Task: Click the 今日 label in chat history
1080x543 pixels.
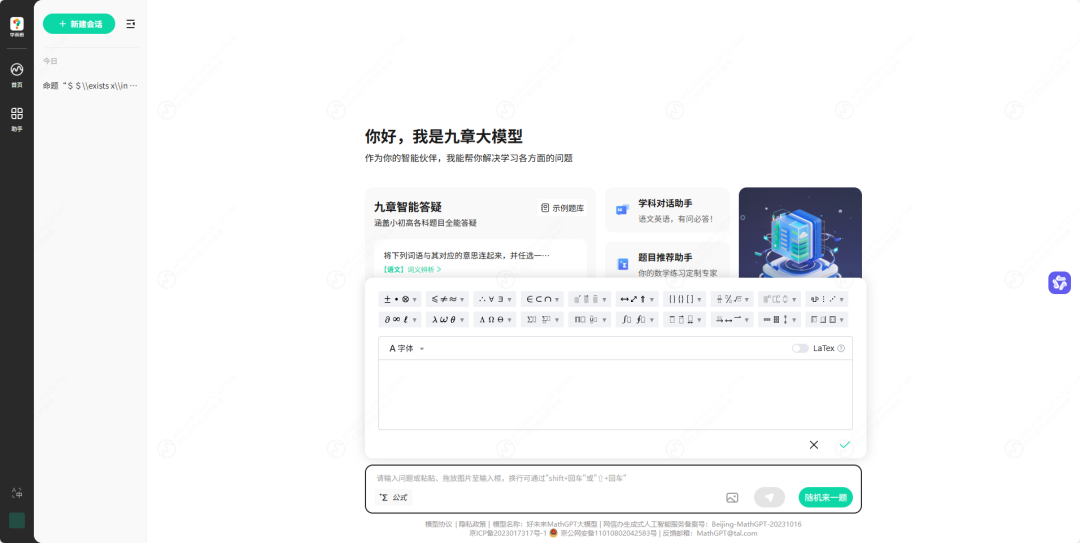Action: pyautogui.click(x=50, y=61)
